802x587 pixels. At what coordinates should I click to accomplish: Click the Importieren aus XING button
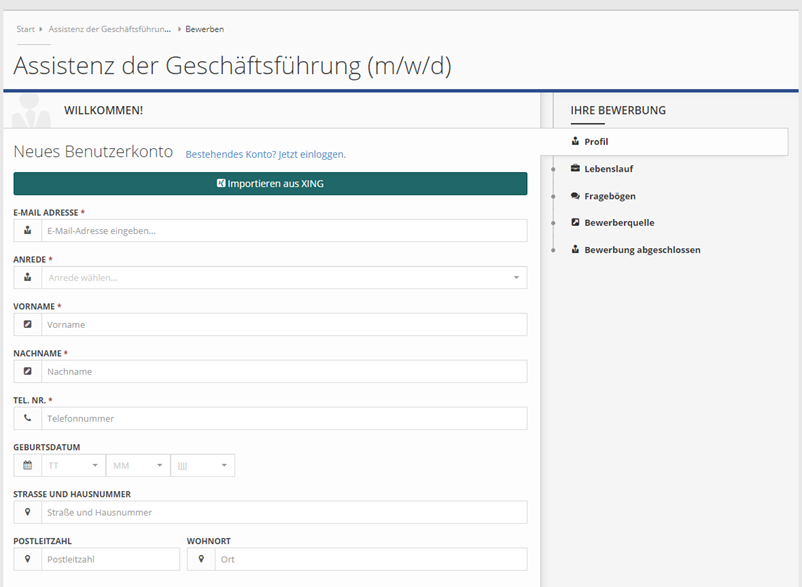coord(270,184)
